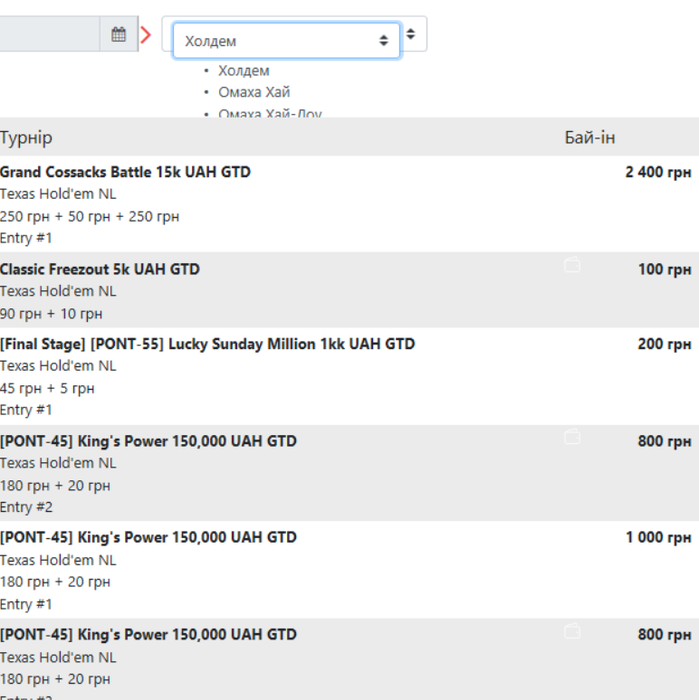Choose Омаха Хай from the list
Viewport: 699px width, 700px height.
pyautogui.click(x=254, y=92)
